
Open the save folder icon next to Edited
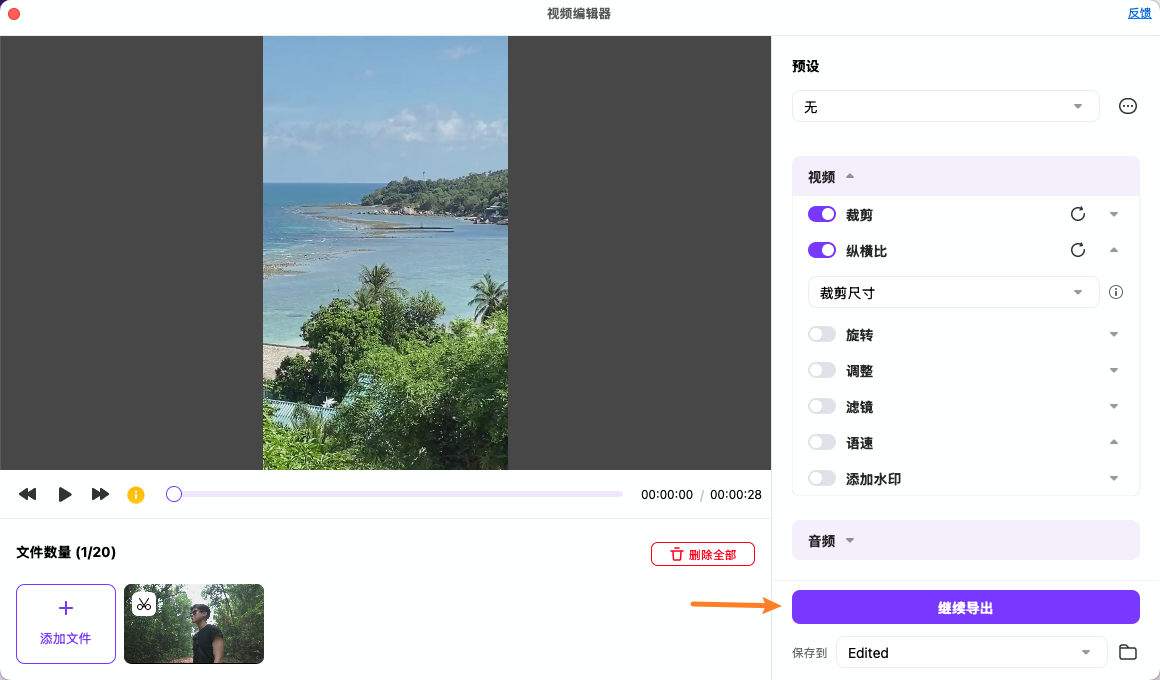[x=1128, y=652]
